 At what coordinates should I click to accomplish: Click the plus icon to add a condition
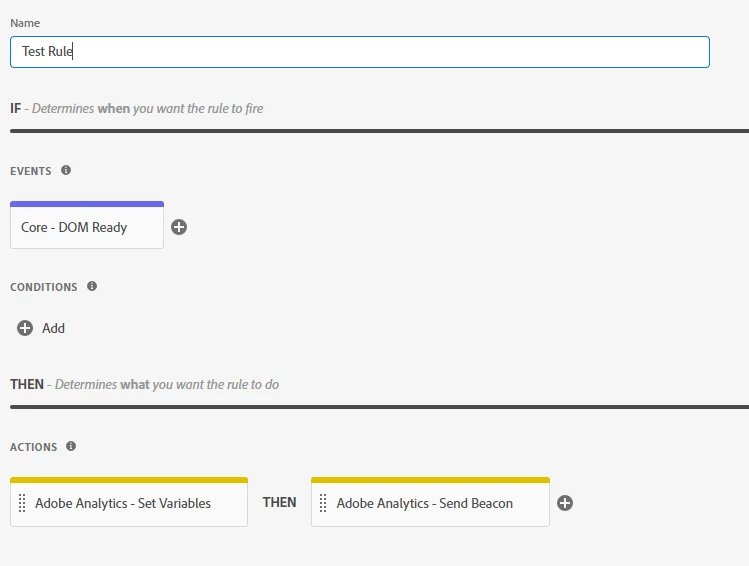click(25, 328)
